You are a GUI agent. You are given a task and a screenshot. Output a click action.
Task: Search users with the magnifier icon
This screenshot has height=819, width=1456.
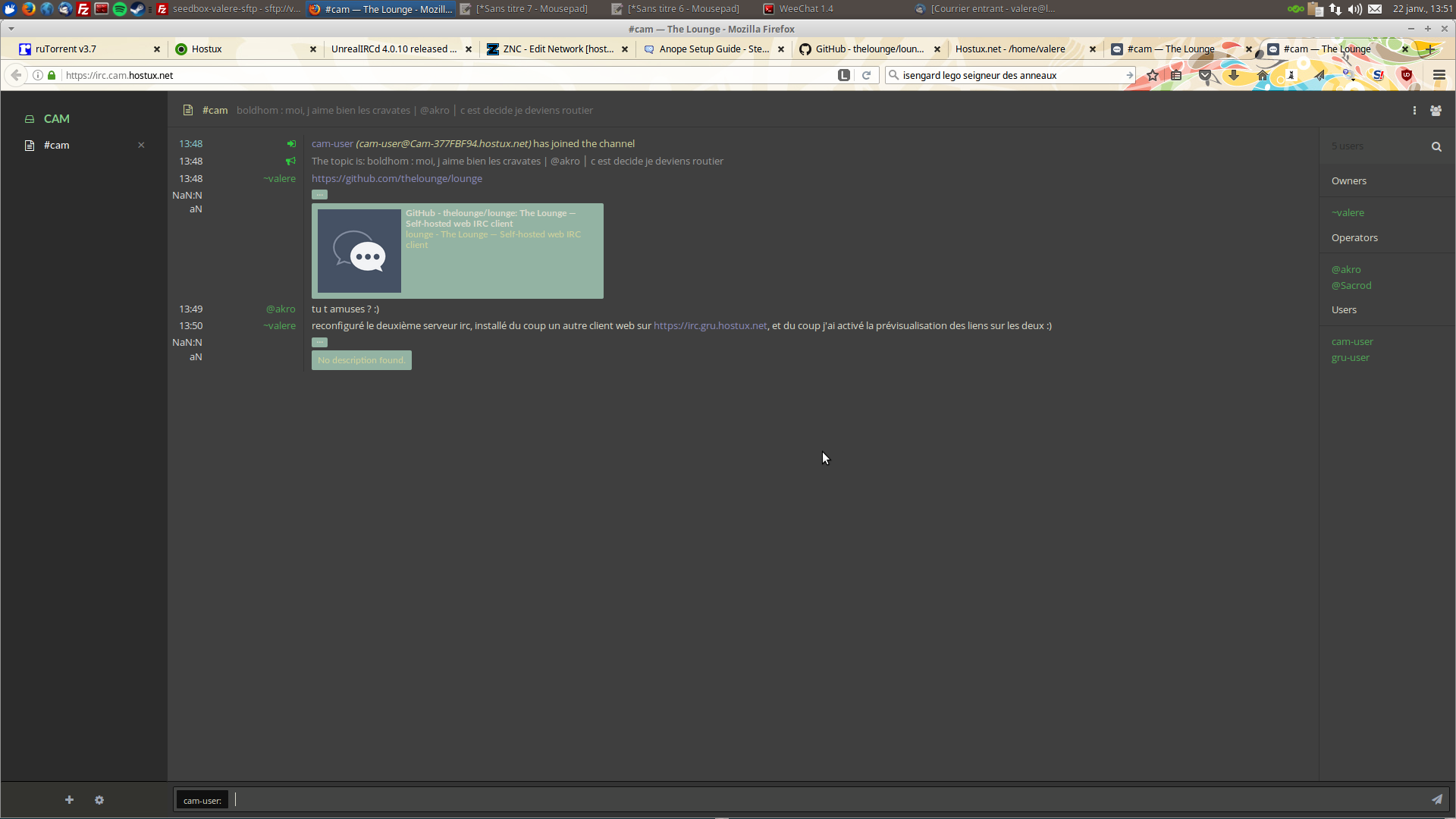point(1436,146)
